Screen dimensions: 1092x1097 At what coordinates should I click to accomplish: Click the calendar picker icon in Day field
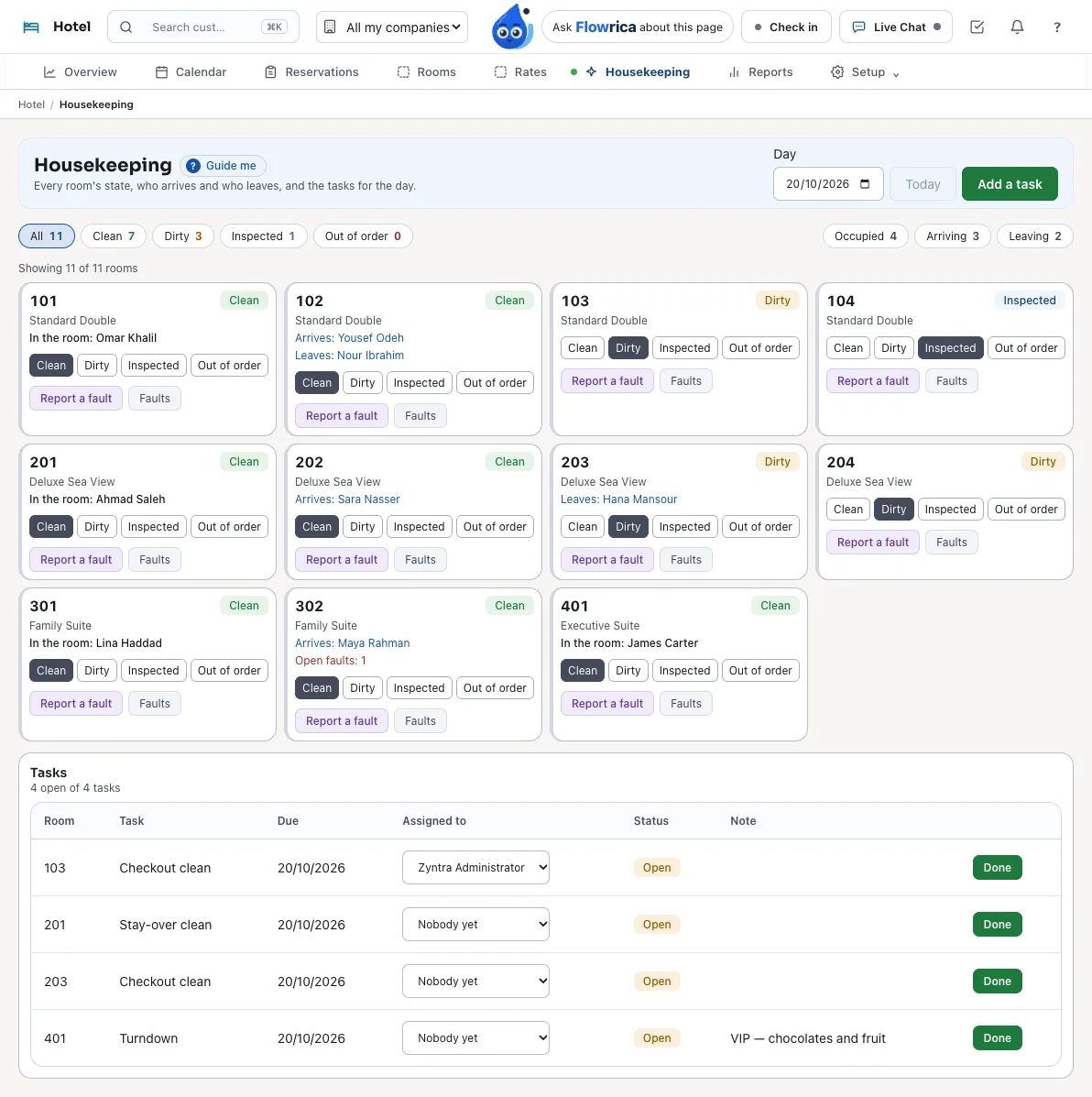[865, 184]
